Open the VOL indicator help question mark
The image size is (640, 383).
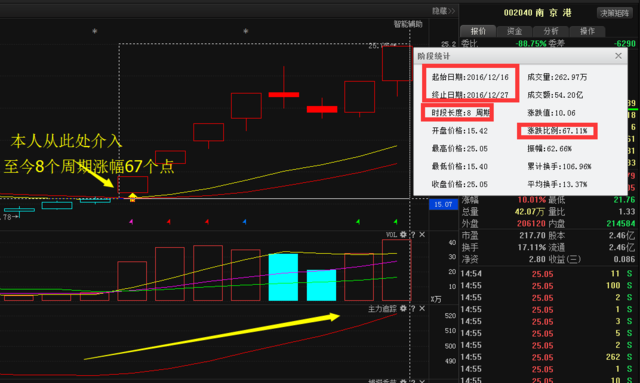click(x=413, y=234)
